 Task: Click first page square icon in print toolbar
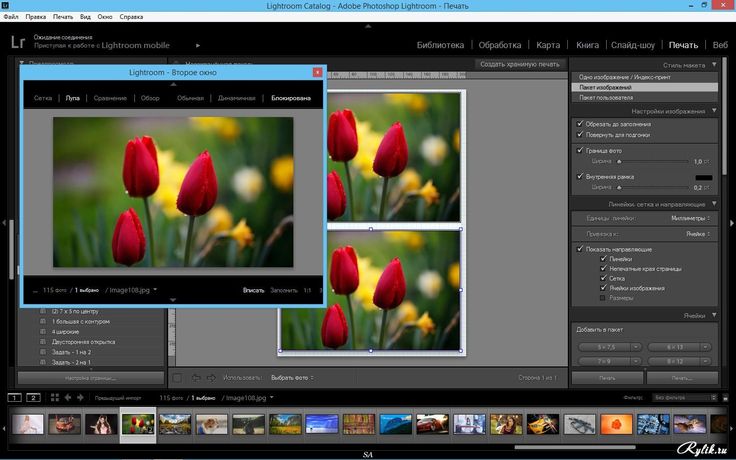tap(177, 378)
